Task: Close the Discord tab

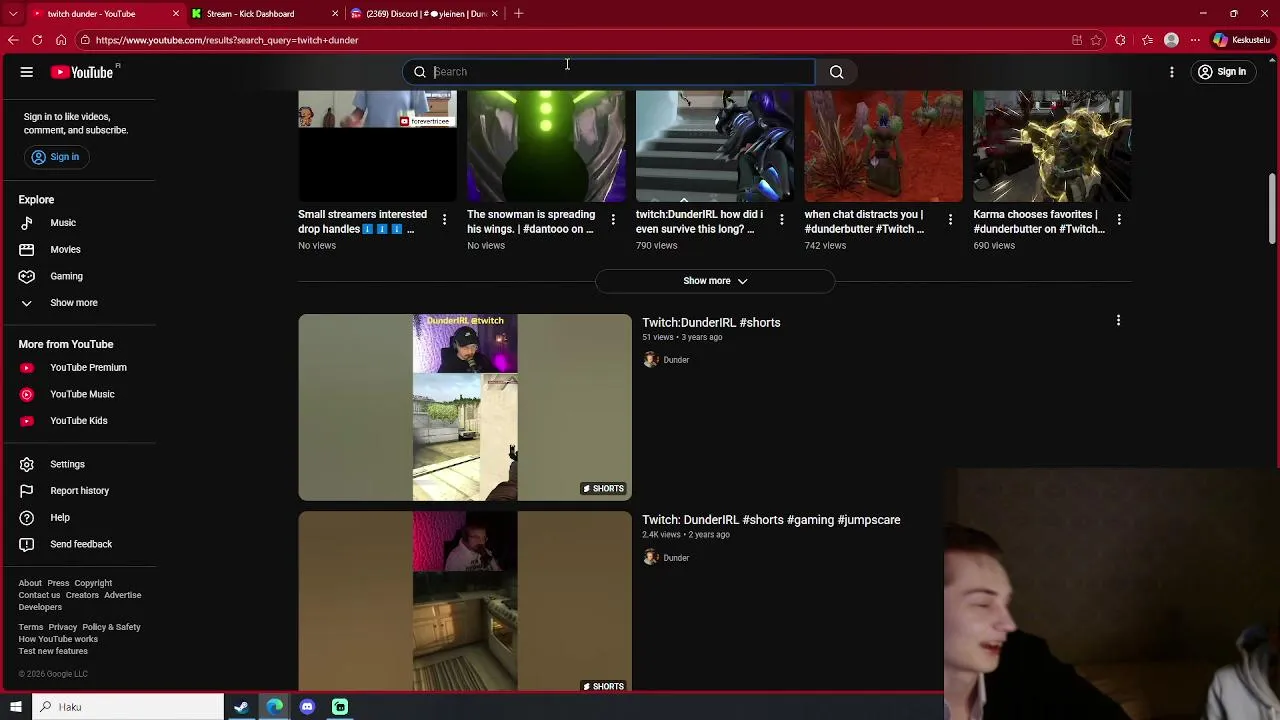Action: click(x=494, y=14)
